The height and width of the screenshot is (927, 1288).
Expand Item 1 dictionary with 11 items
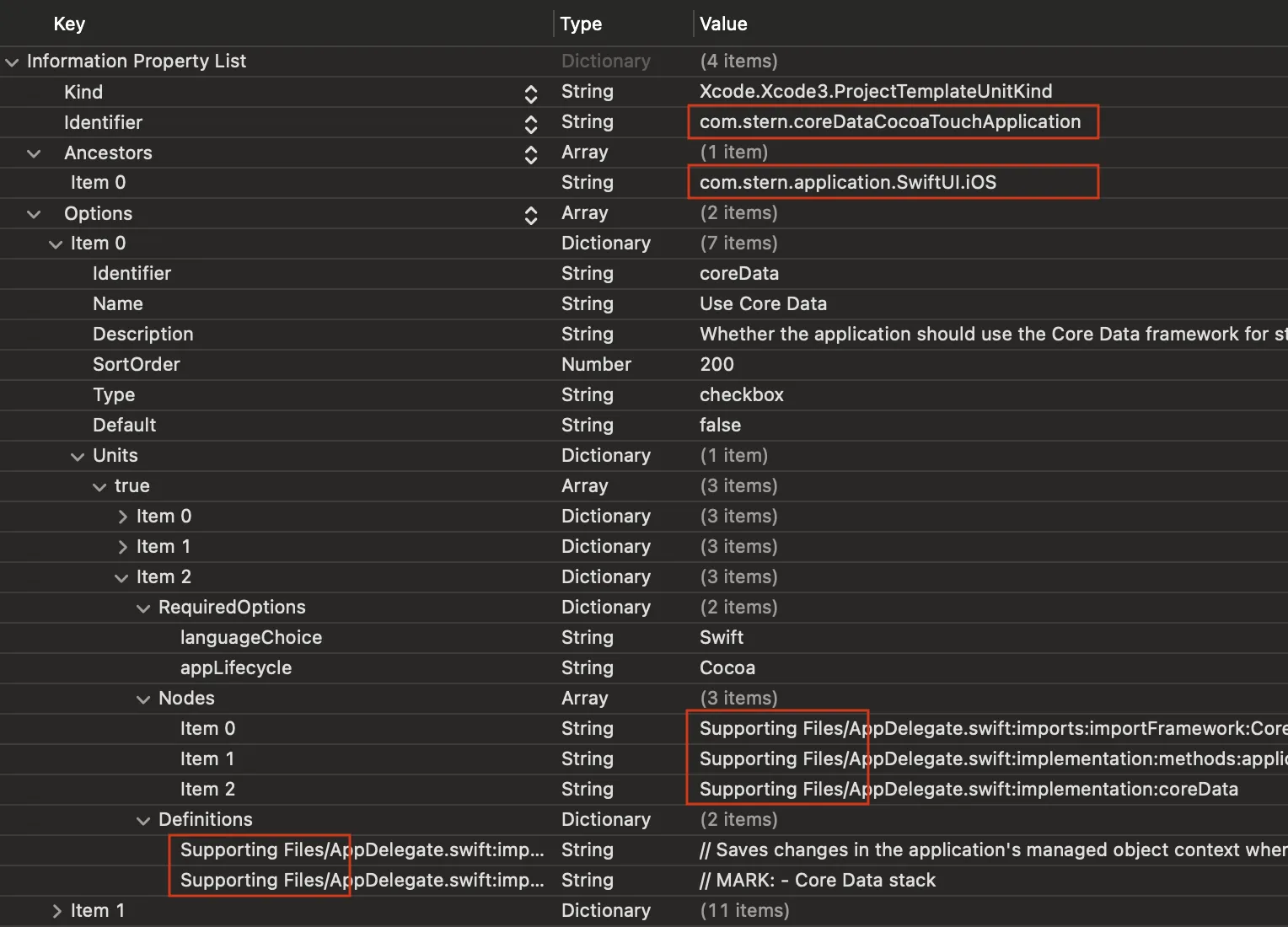[x=56, y=911]
